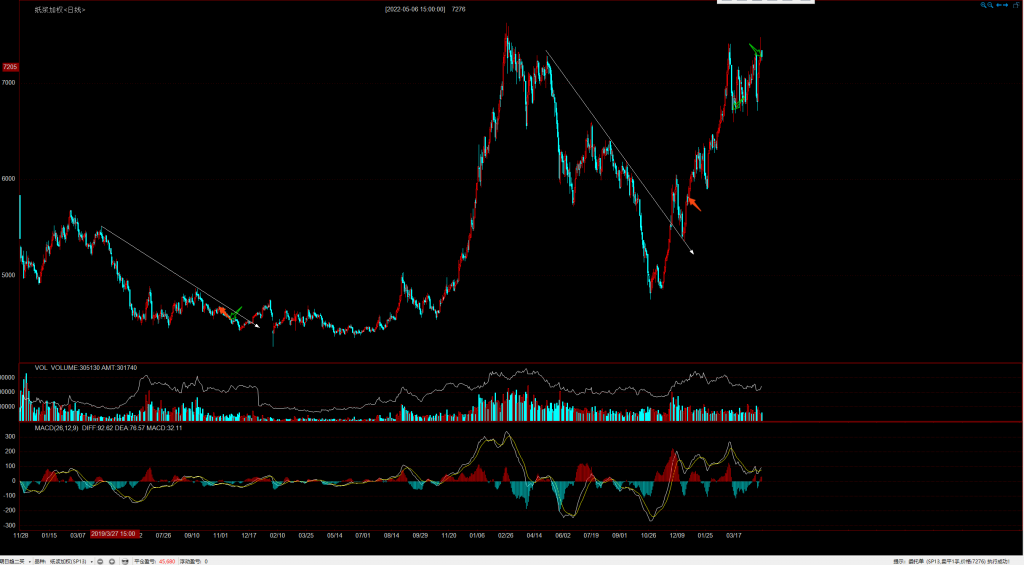Select the orange arrow annotation on the chart
Viewport: 1024px width, 565px height.
pos(692,204)
